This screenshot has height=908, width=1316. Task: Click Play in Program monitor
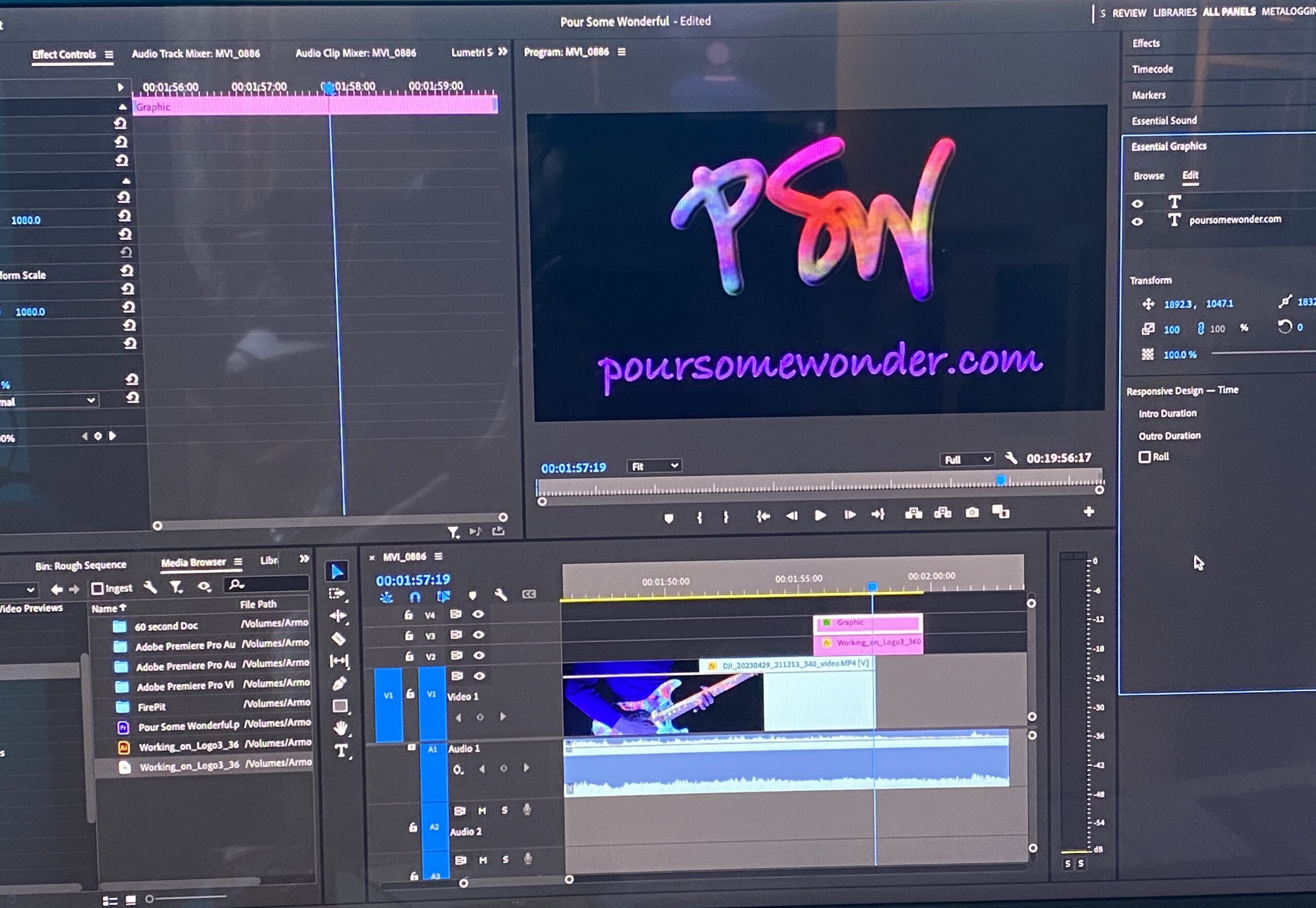(x=820, y=516)
